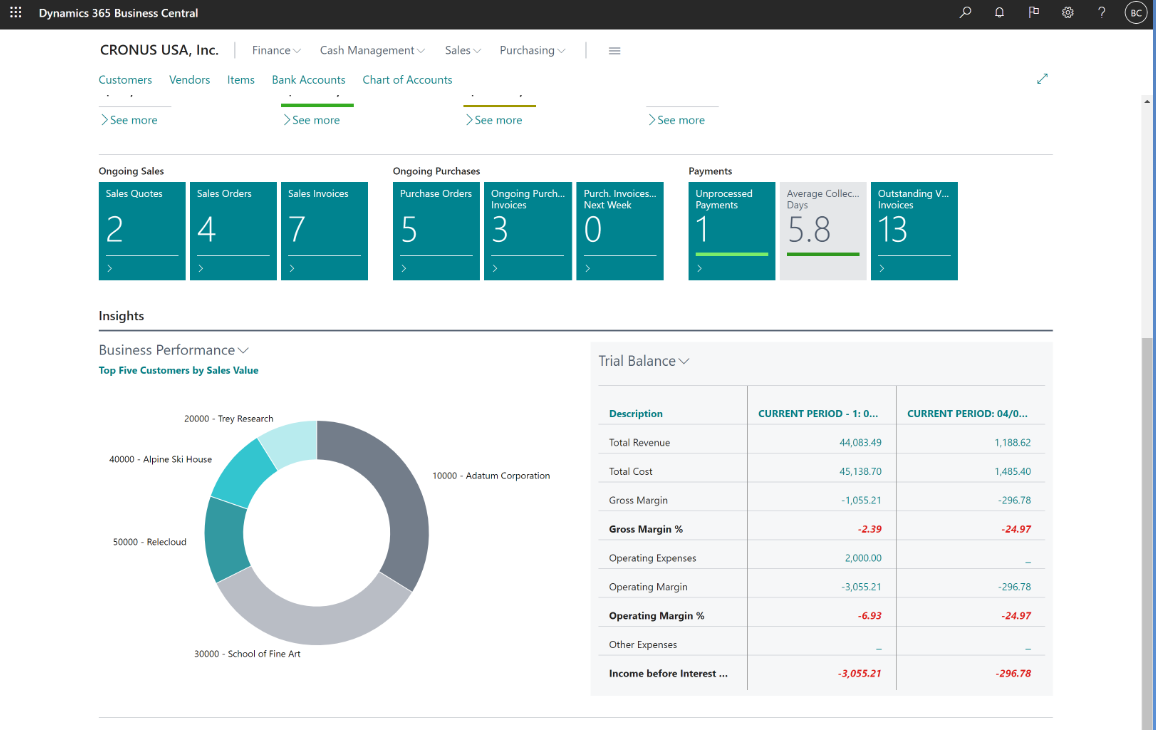Open Unprocessed Payments tile showing 1
Viewport: 1156px width, 730px height.
click(732, 231)
